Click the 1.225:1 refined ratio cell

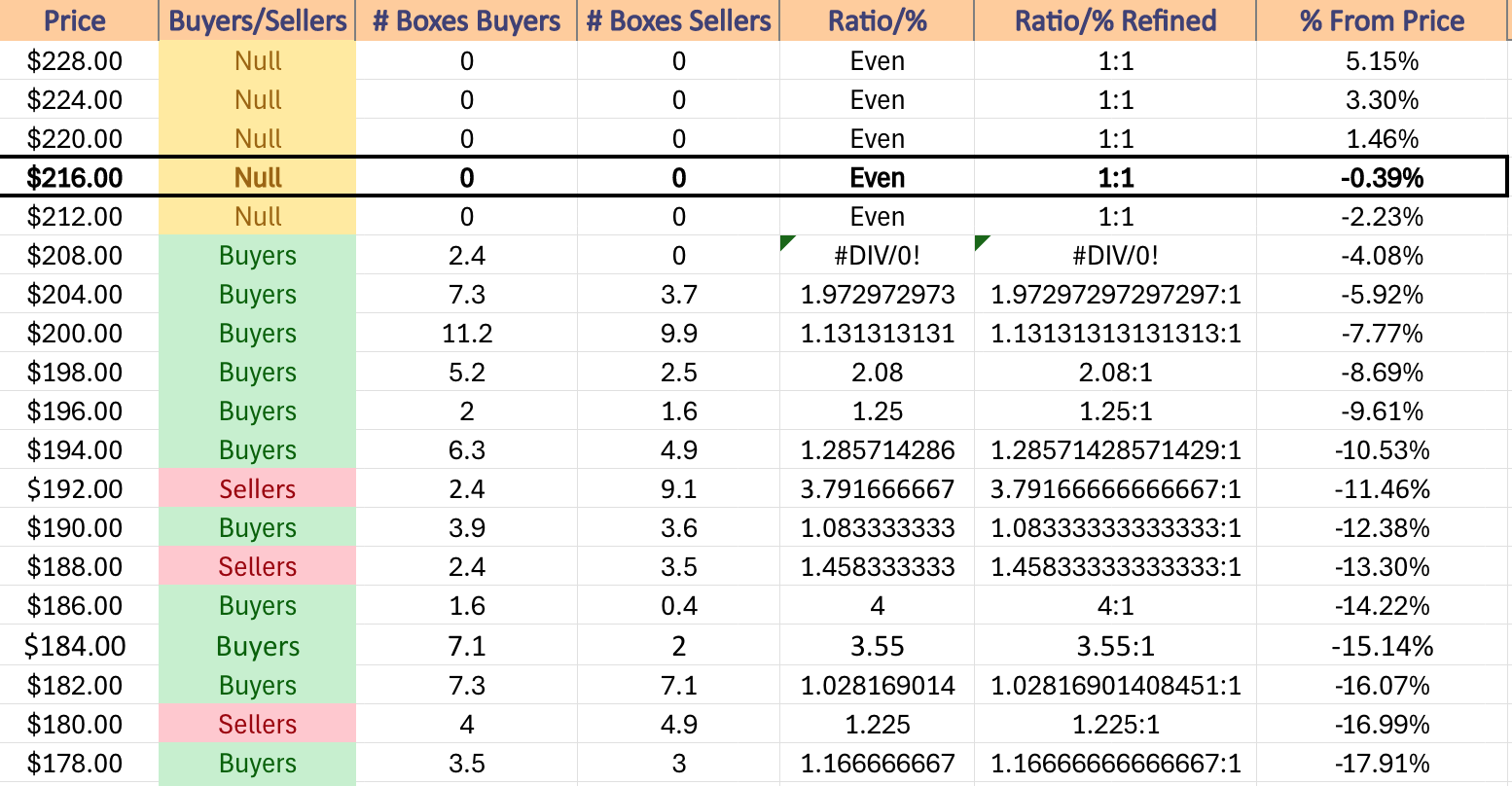[x=1116, y=725]
